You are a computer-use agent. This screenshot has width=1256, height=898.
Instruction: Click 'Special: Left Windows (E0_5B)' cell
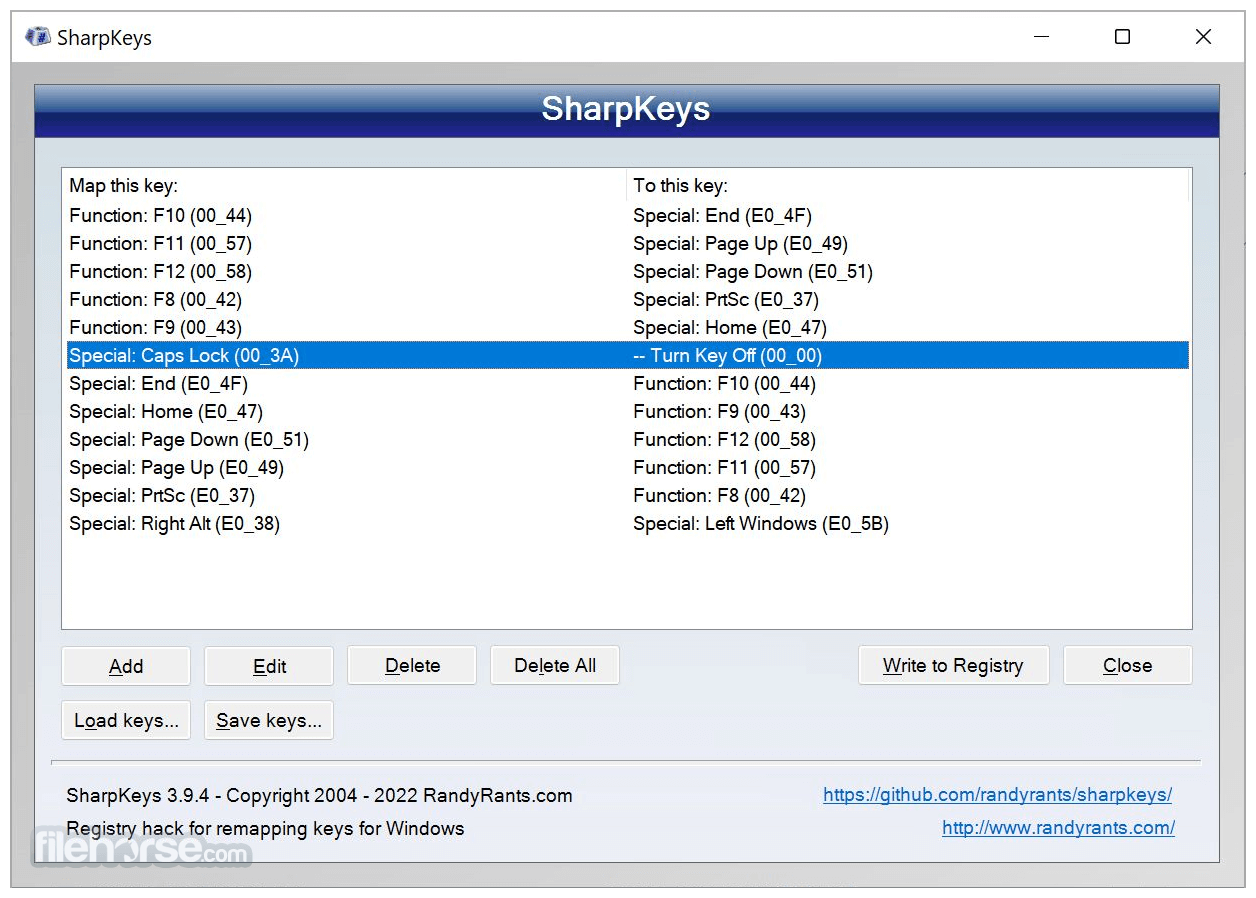pyautogui.click(x=761, y=523)
